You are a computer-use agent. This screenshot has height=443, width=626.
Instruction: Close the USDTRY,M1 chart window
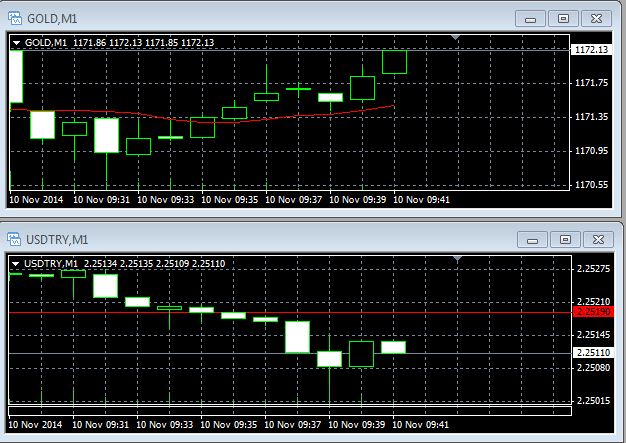[598, 239]
